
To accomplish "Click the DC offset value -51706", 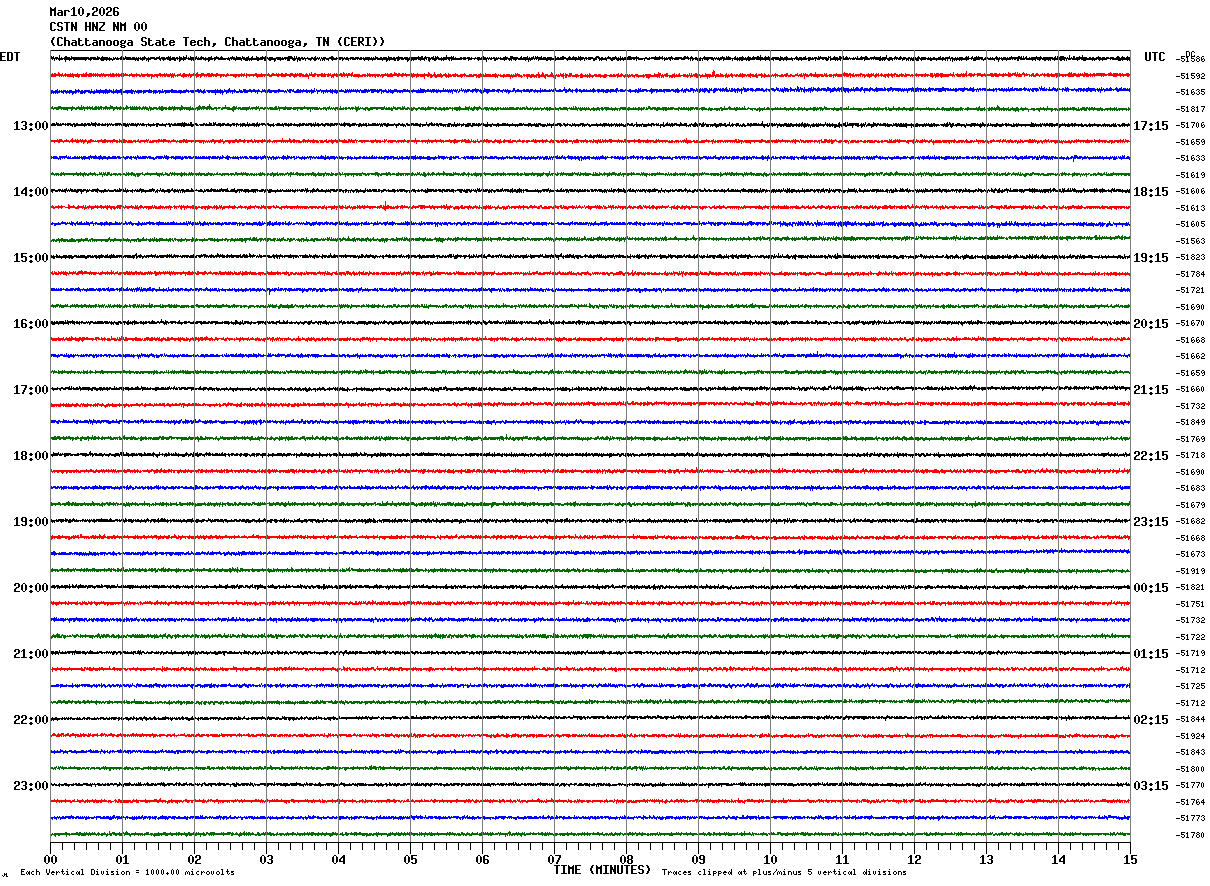I will coord(1191,126).
